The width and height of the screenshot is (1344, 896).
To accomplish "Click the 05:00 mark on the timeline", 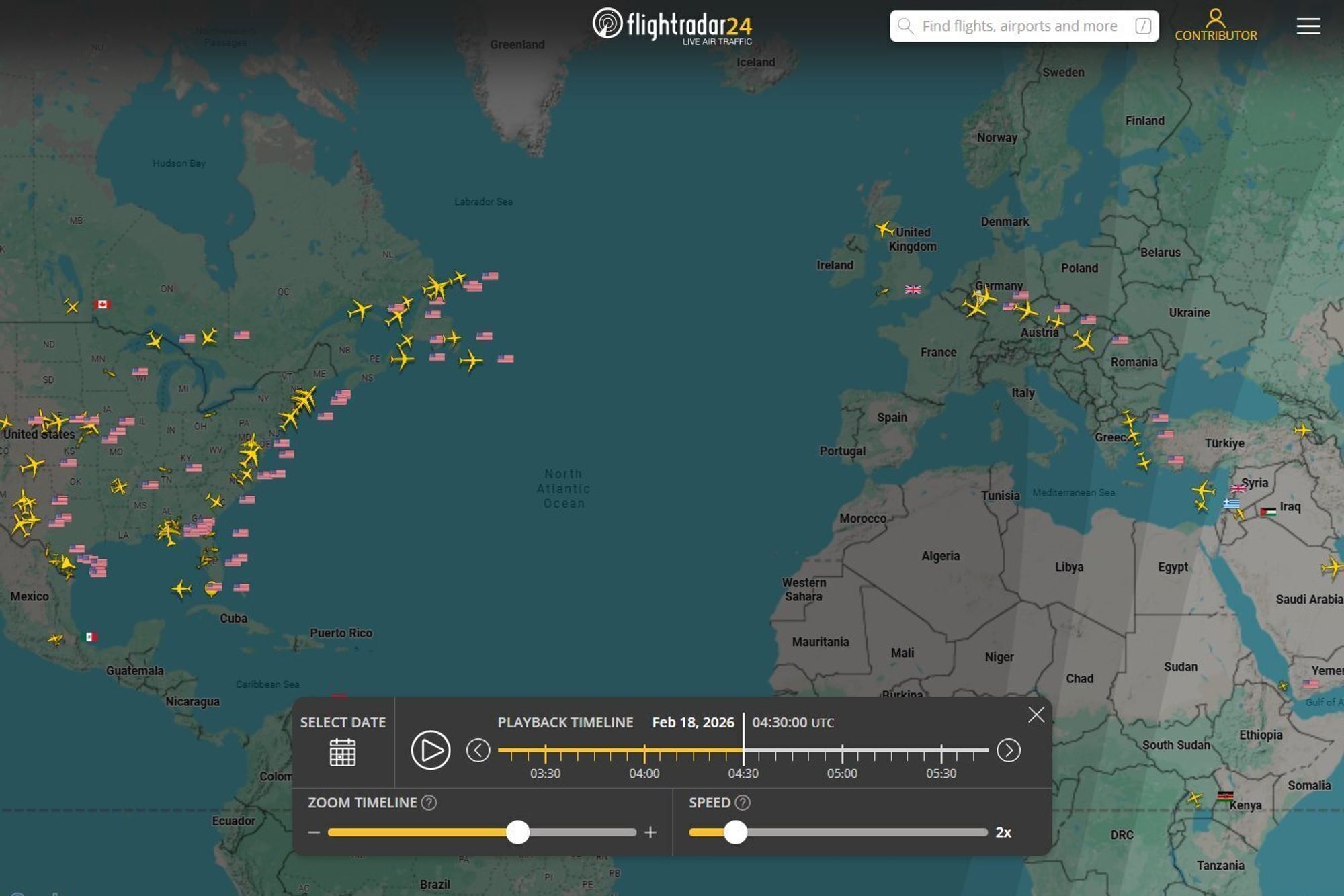I will [x=843, y=748].
